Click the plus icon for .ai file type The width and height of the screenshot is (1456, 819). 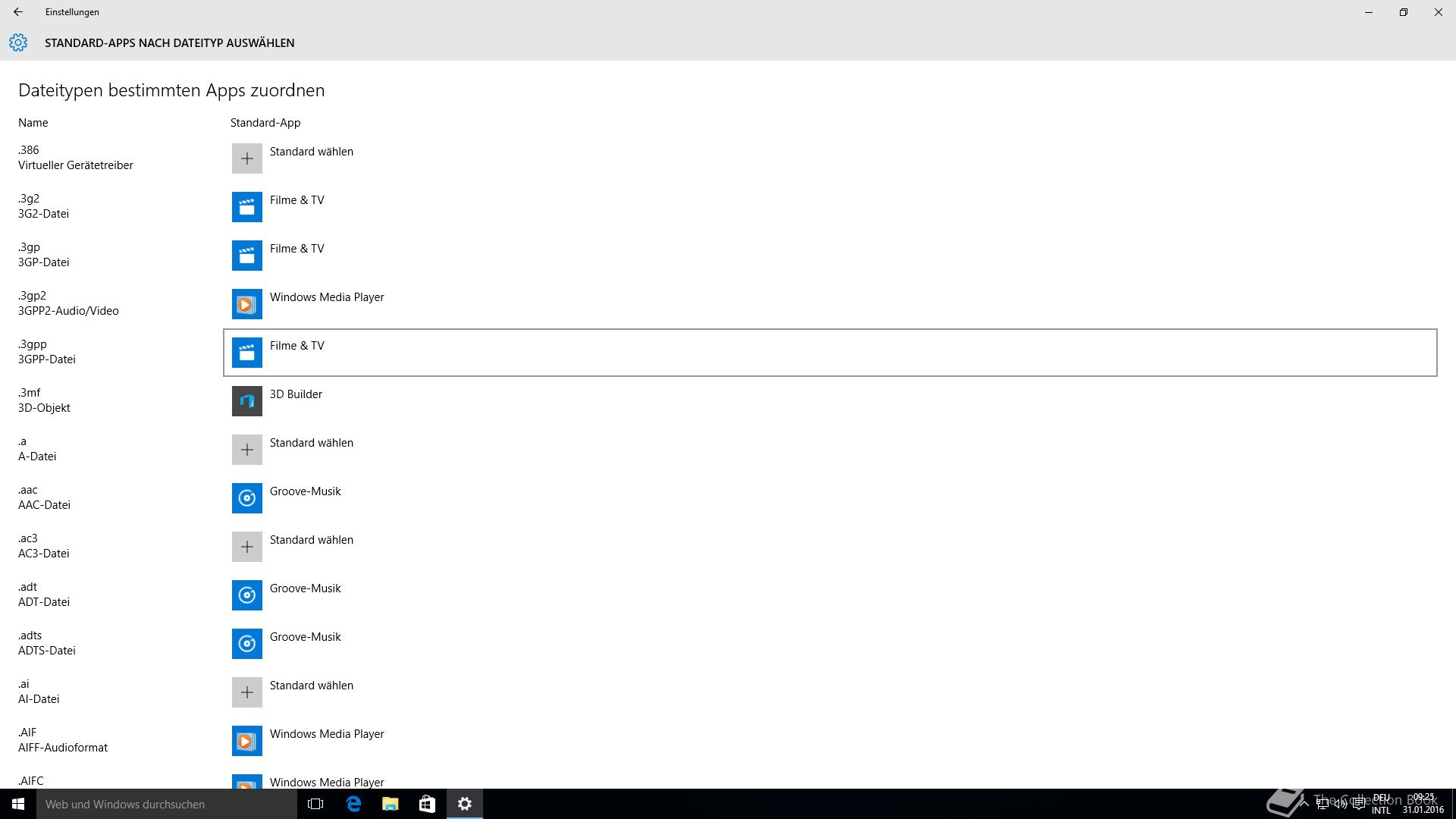coord(247,692)
